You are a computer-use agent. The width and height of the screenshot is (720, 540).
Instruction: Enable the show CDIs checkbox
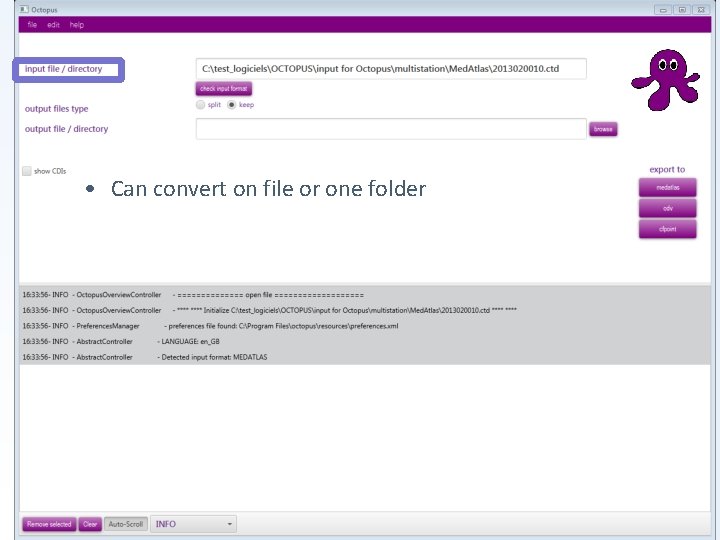click(x=27, y=171)
